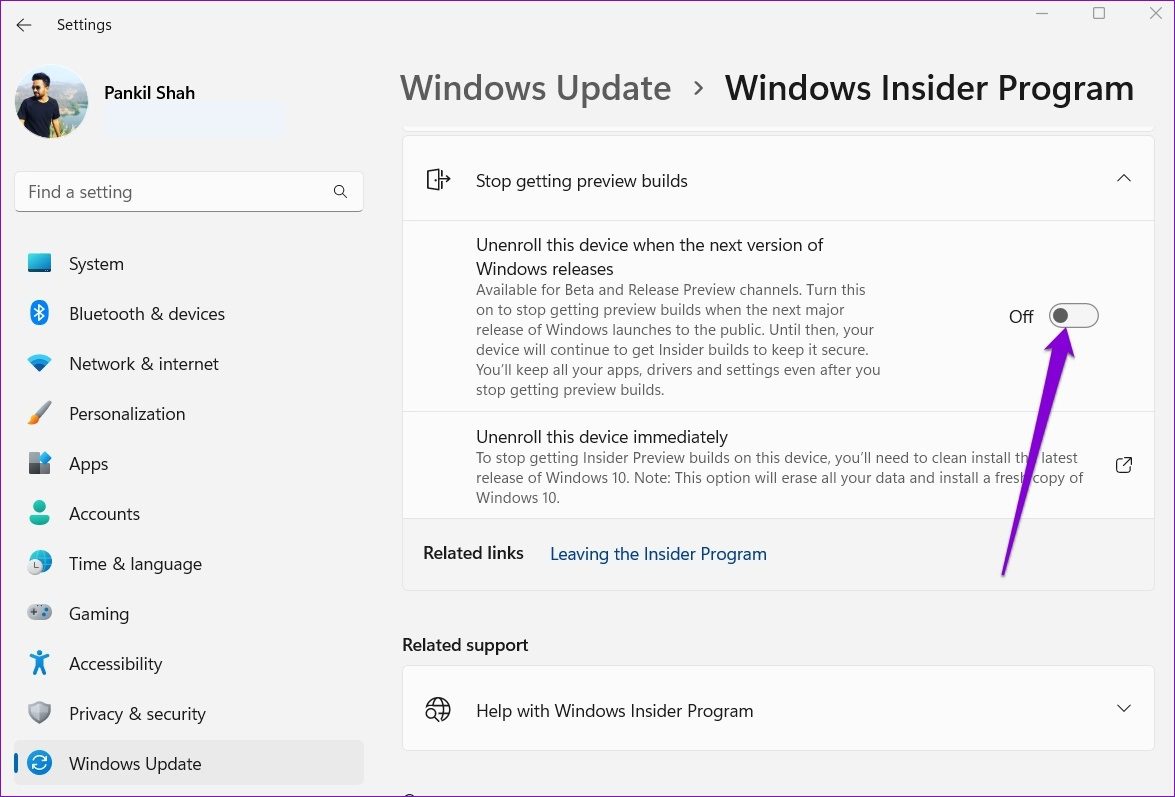Click the Gaming controller icon
1175x797 pixels.
[40, 614]
